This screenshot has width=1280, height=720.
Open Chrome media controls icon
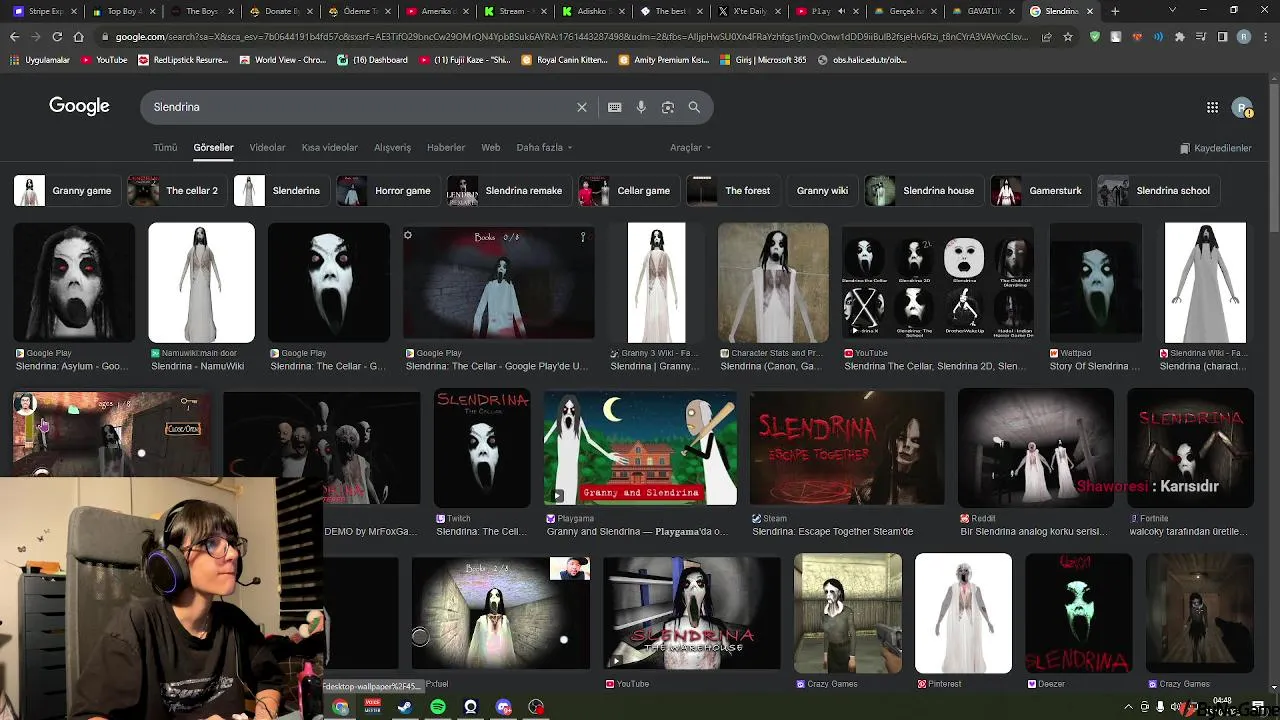(1201, 37)
